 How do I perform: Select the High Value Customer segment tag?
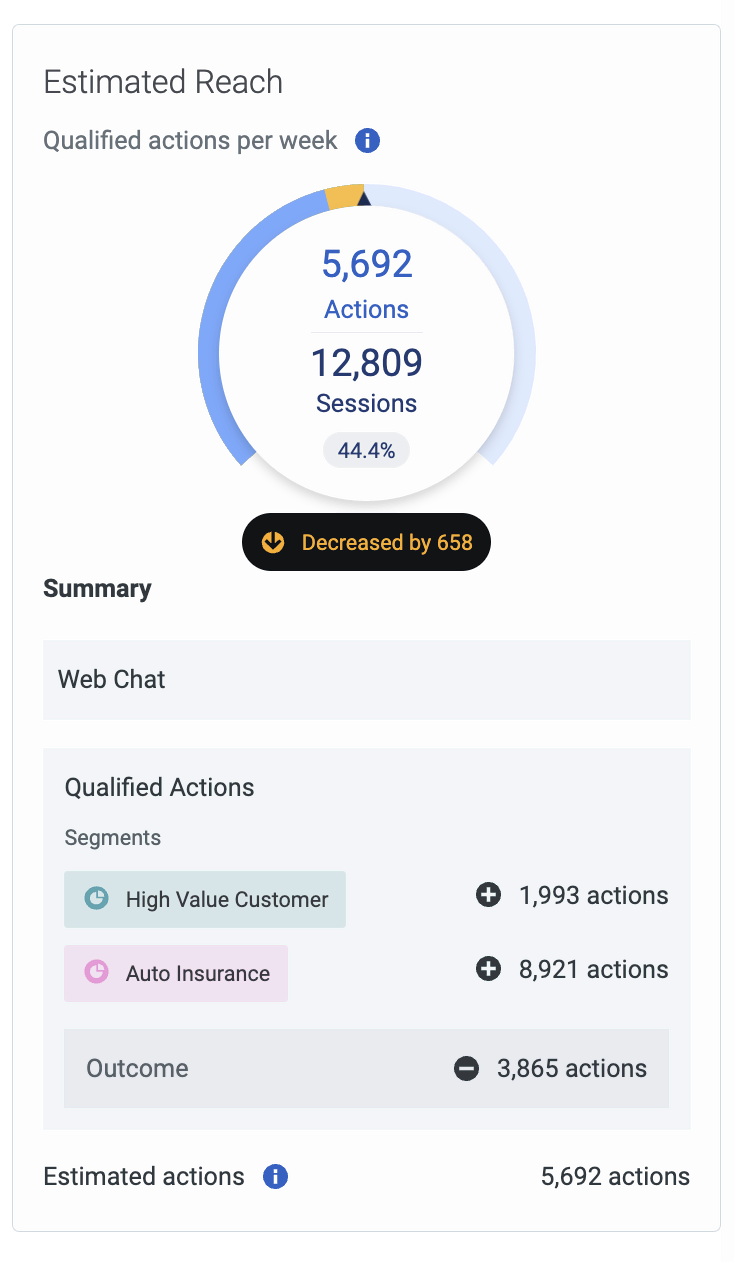[x=205, y=899]
